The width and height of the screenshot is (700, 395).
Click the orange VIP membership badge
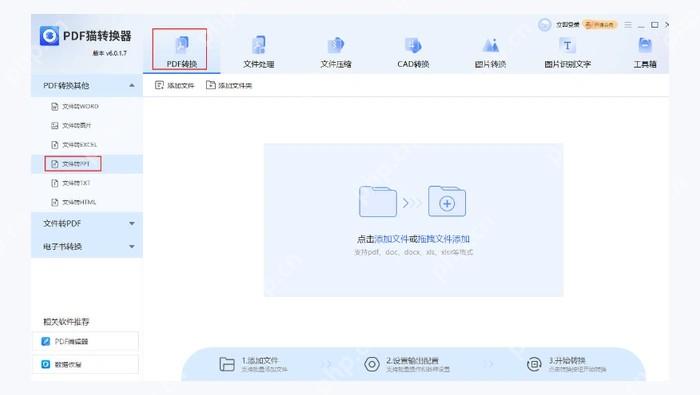[600, 25]
